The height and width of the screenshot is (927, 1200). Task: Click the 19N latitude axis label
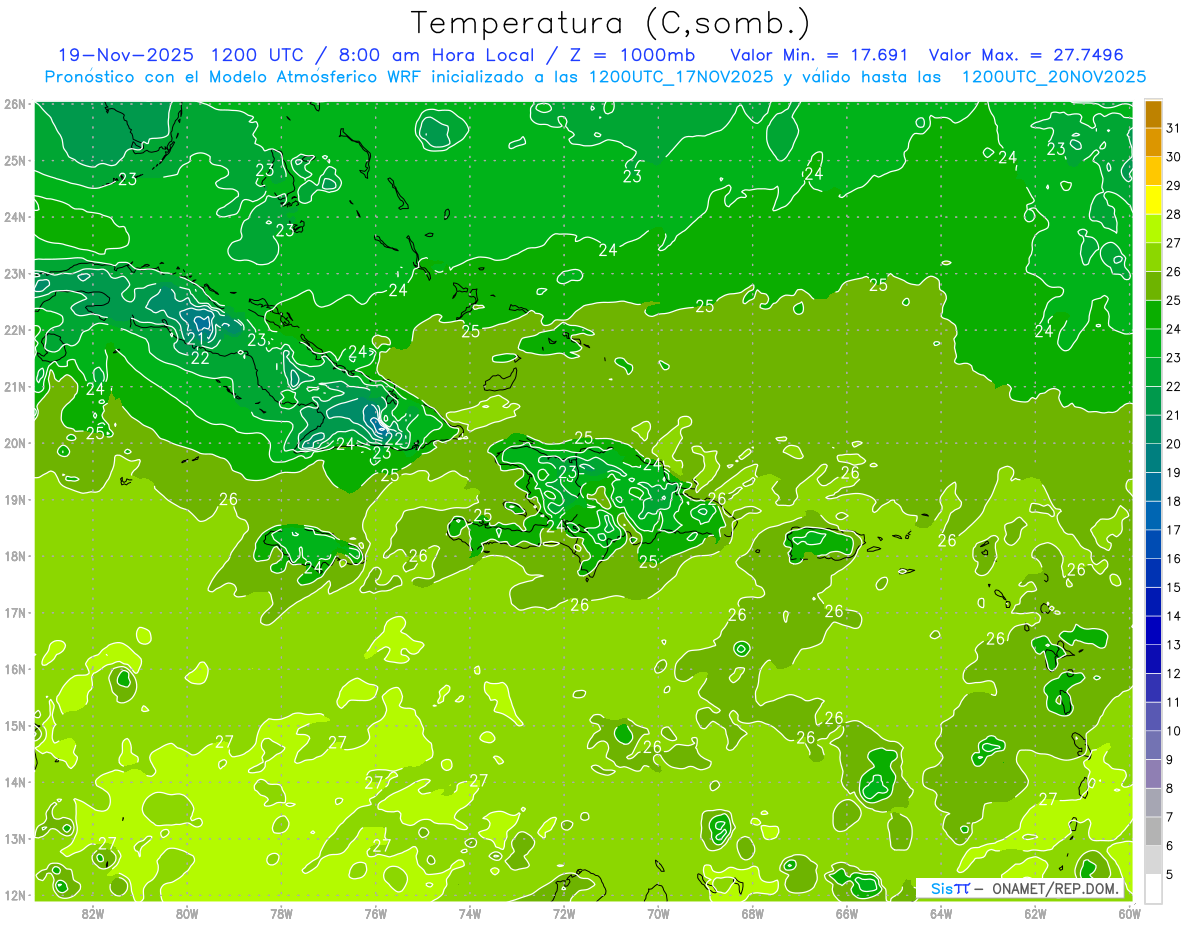click(x=14, y=499)
